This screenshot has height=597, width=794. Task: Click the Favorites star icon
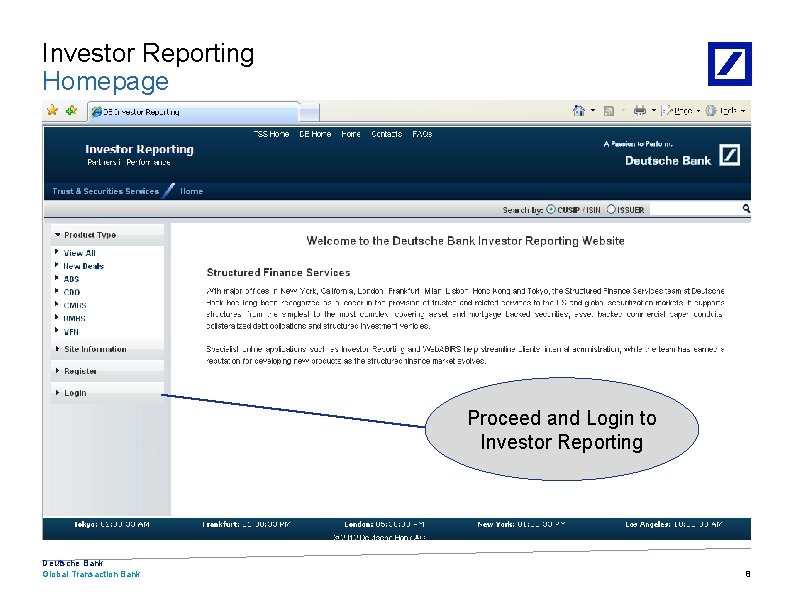(52, 110)
